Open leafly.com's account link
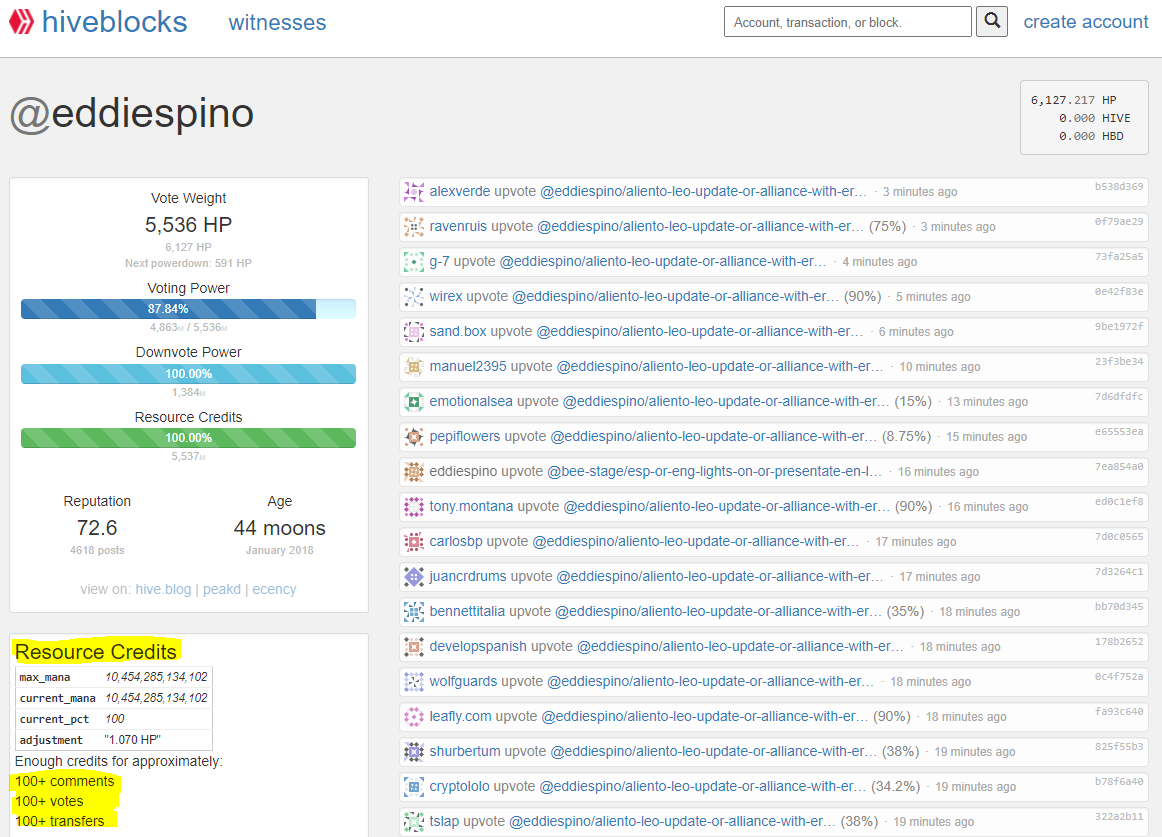The height and width of the screenshot is (837, 1162). [460, 716]
